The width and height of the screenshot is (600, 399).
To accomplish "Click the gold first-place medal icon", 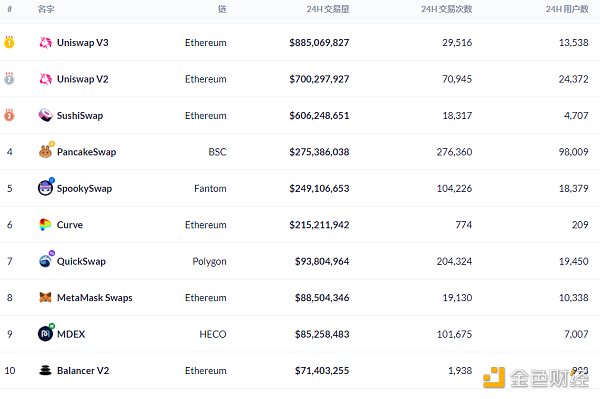I will (x=9, y=42).
